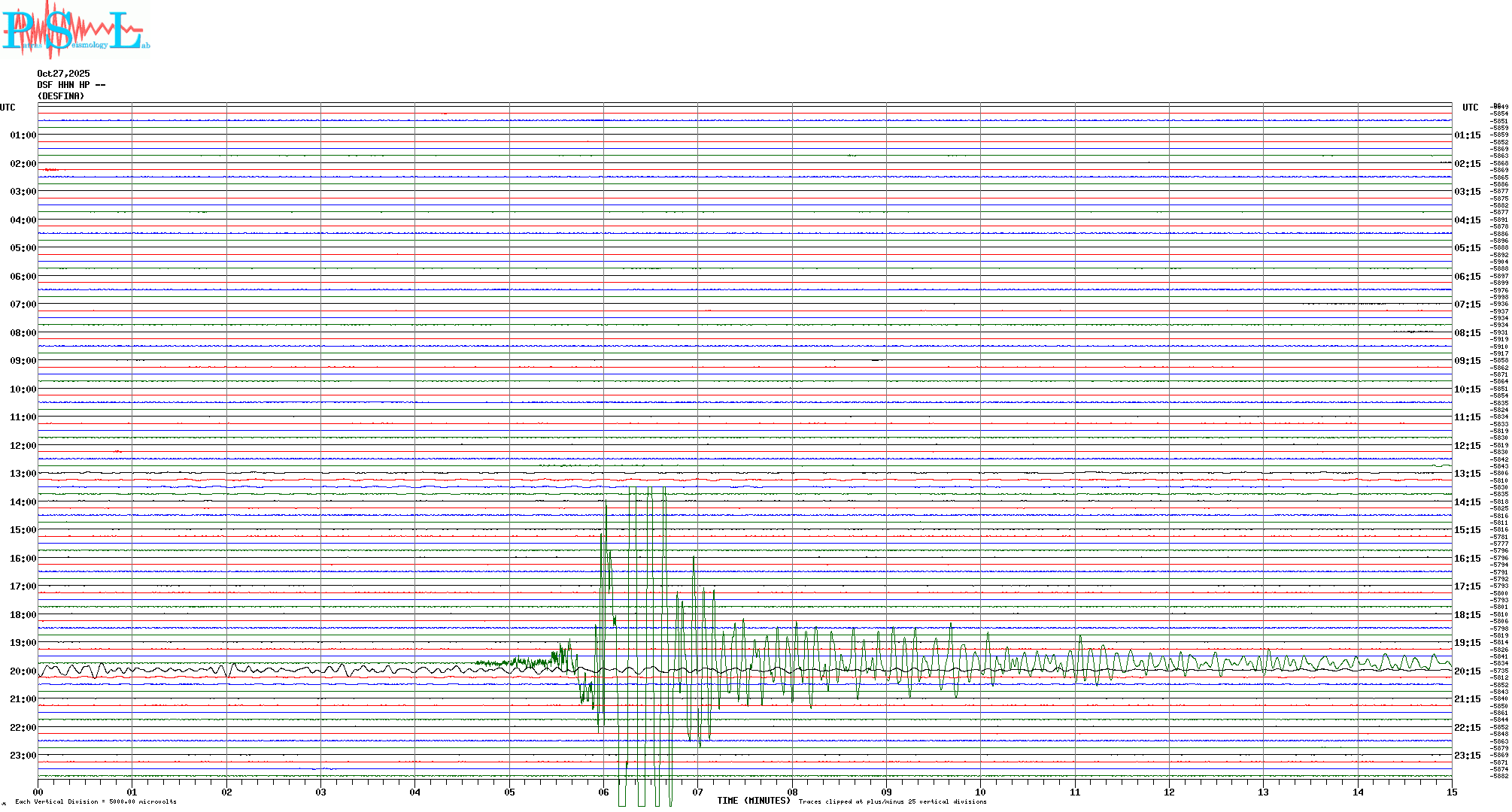Click the Oct27,2025 date label

click(63, 74)
